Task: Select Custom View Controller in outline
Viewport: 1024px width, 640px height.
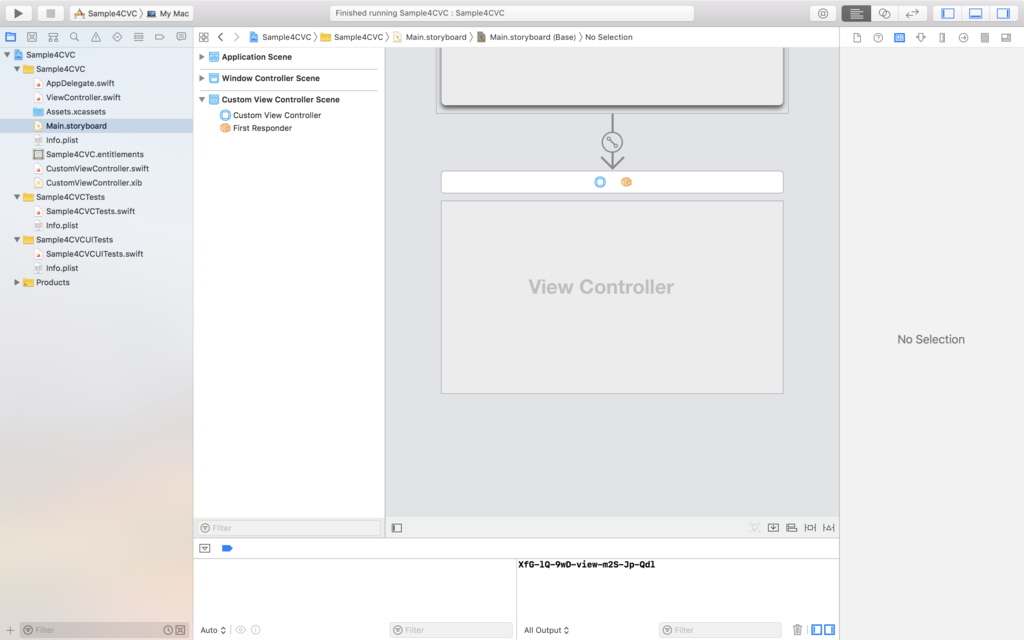Action: pyautogui.click(x=276, y=115)
